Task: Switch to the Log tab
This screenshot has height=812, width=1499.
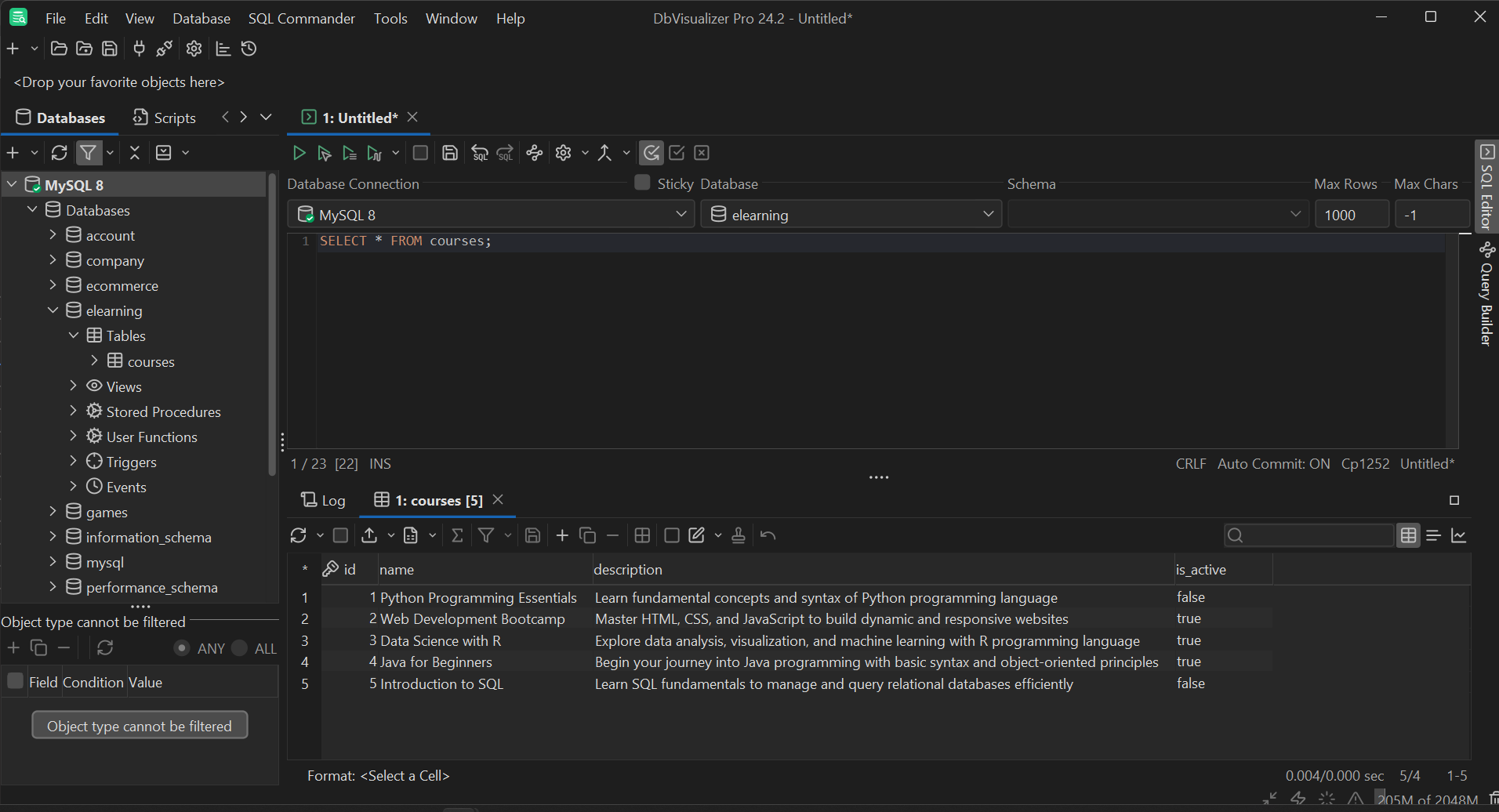Action: (324, 500)
